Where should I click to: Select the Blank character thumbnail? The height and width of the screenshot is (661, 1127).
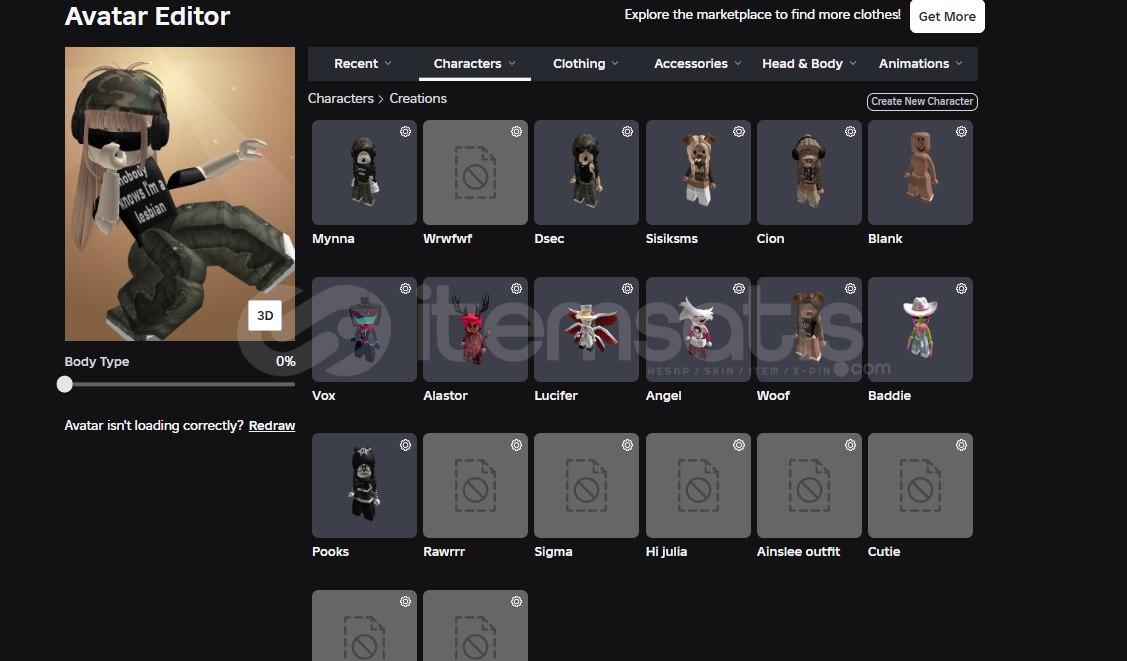click(920, 172)
